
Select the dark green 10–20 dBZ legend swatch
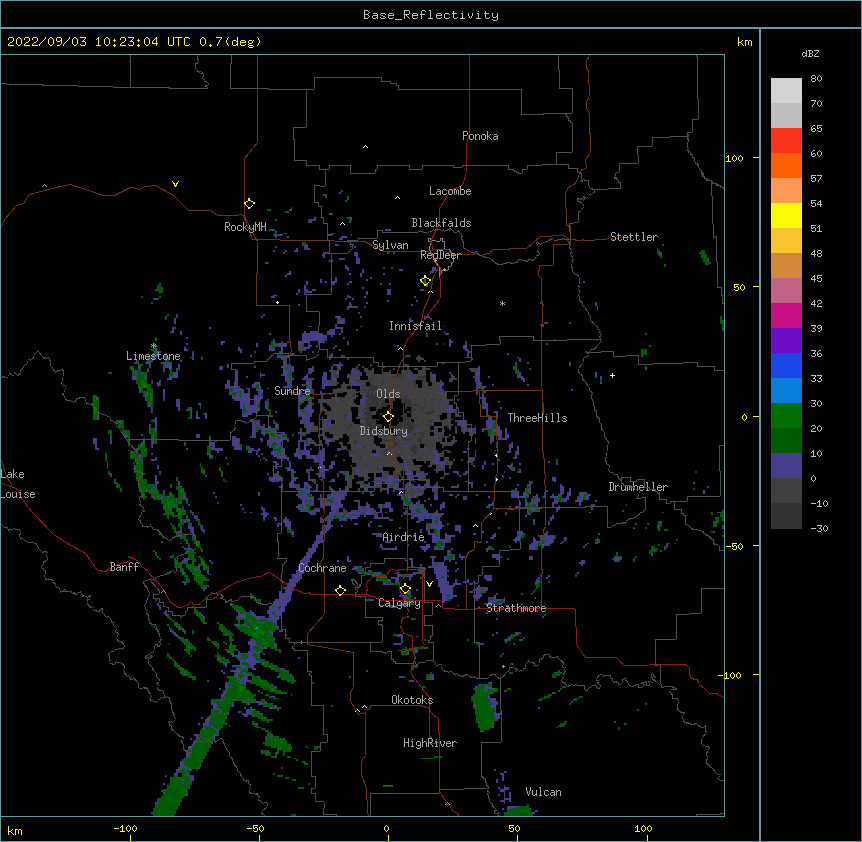pos(786,441)
